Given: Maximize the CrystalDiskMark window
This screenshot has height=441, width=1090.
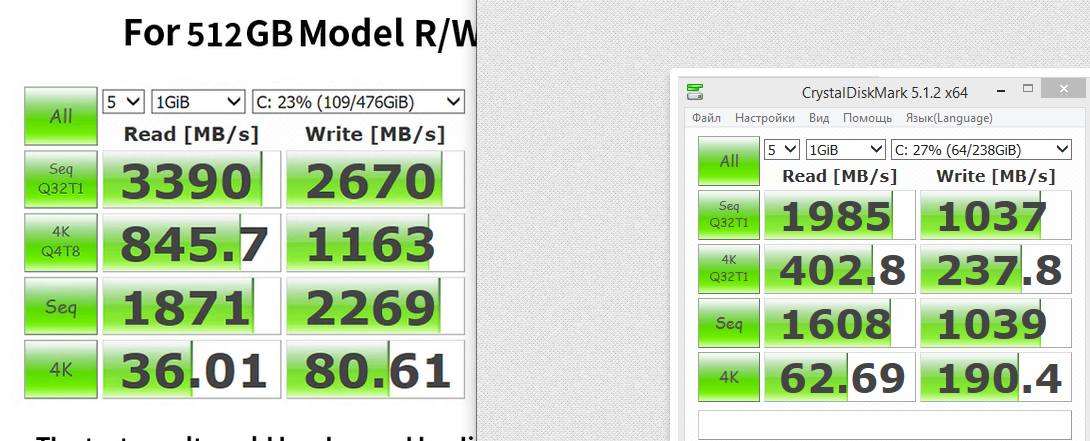Looking at the screenshot, I should [1028, 89].
